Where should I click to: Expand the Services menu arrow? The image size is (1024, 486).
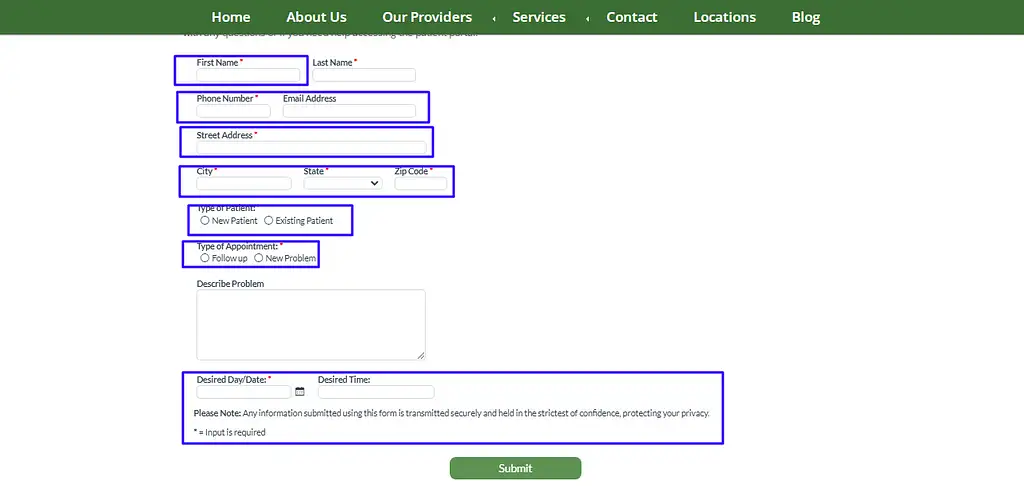point(588,18)
